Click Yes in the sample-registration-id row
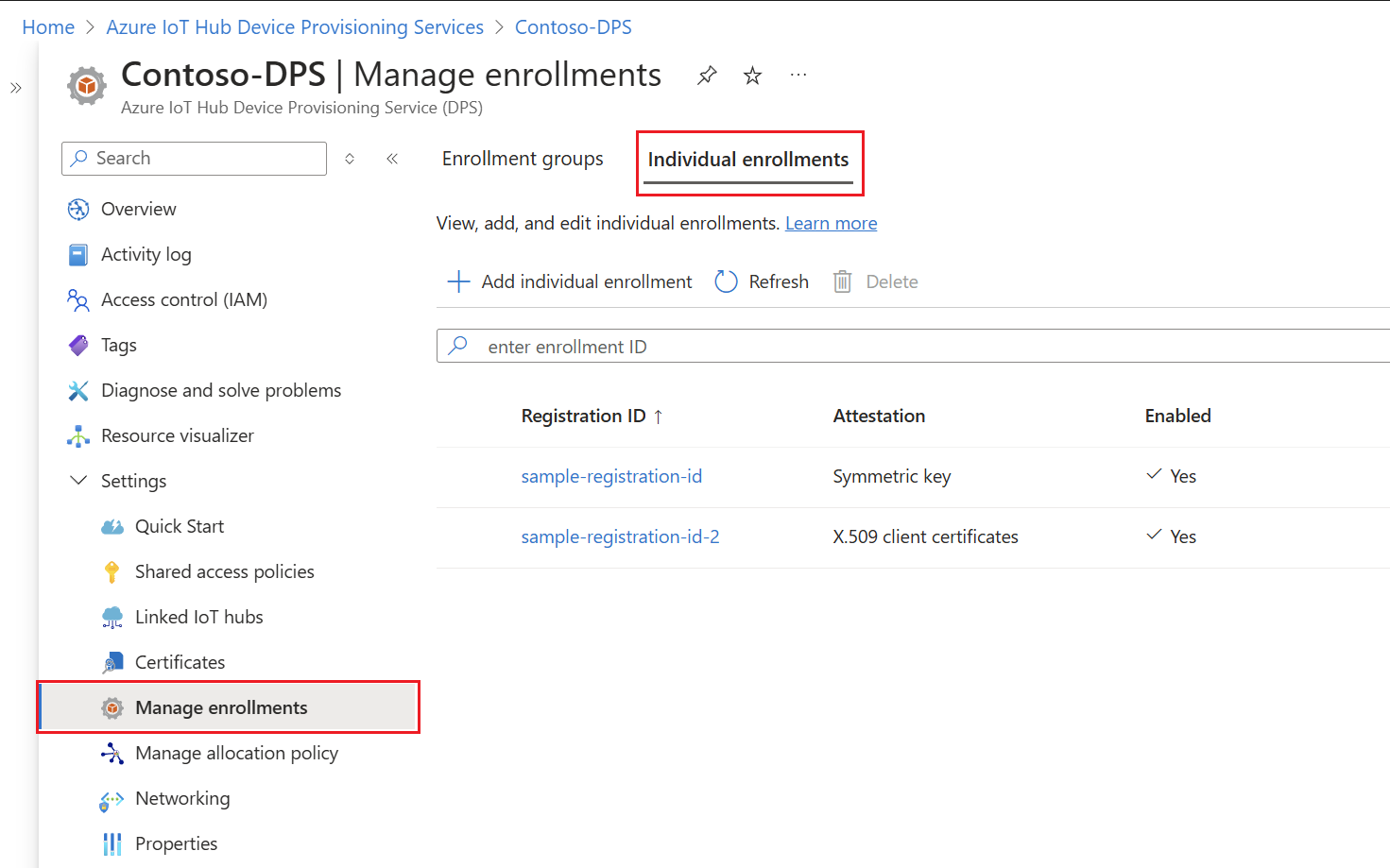Image resolution: width=1390 pixels, height=868 pixels. click(1183, 476)
